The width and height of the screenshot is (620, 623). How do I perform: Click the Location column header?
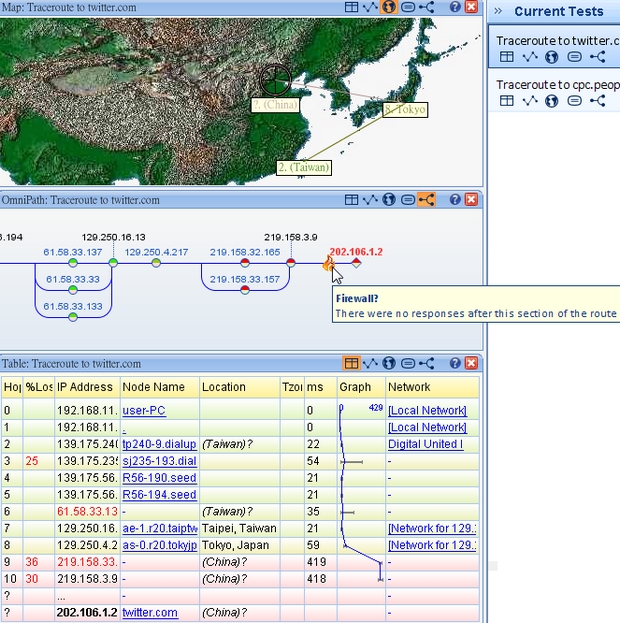[x=240, y=387]
